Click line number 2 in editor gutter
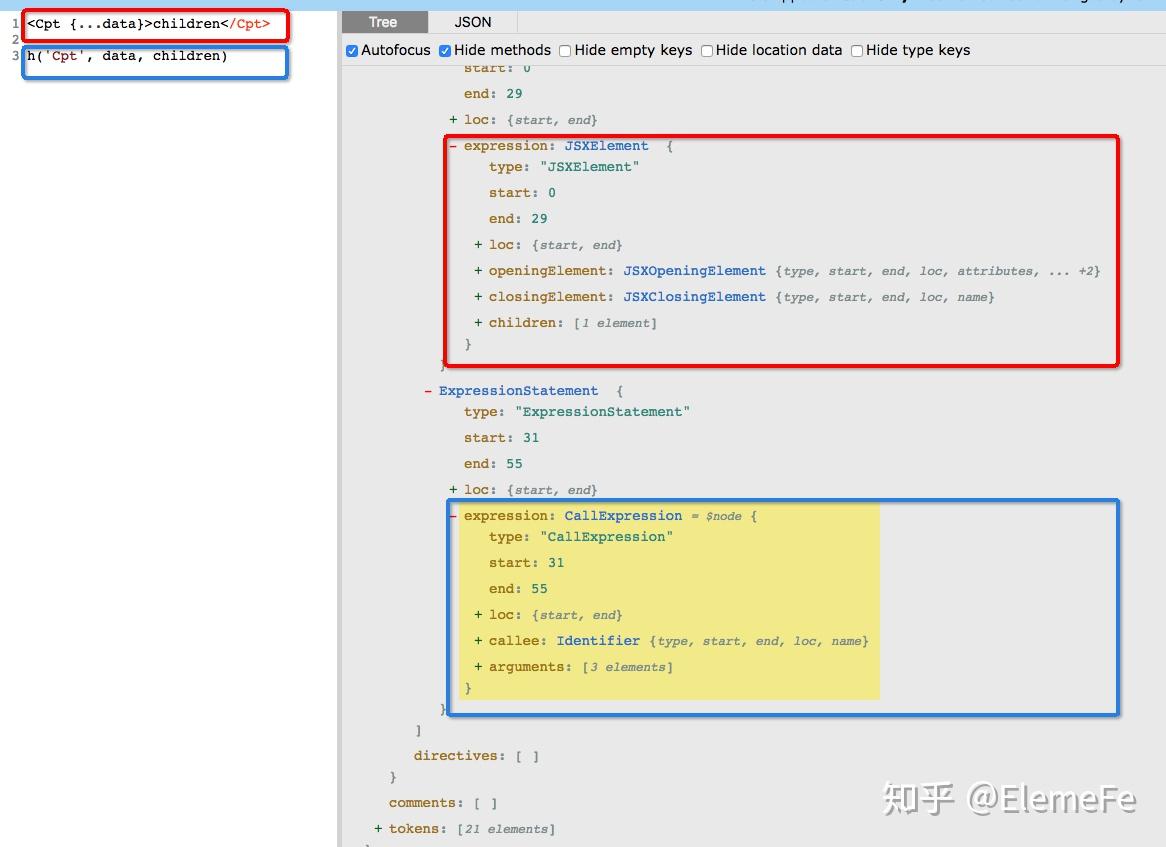Image resolution: width=1166 pixels, height=847 pixels. coord(15,39)
